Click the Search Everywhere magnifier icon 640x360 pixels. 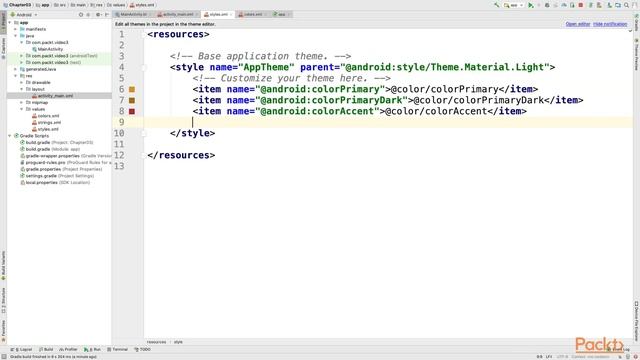626,5
